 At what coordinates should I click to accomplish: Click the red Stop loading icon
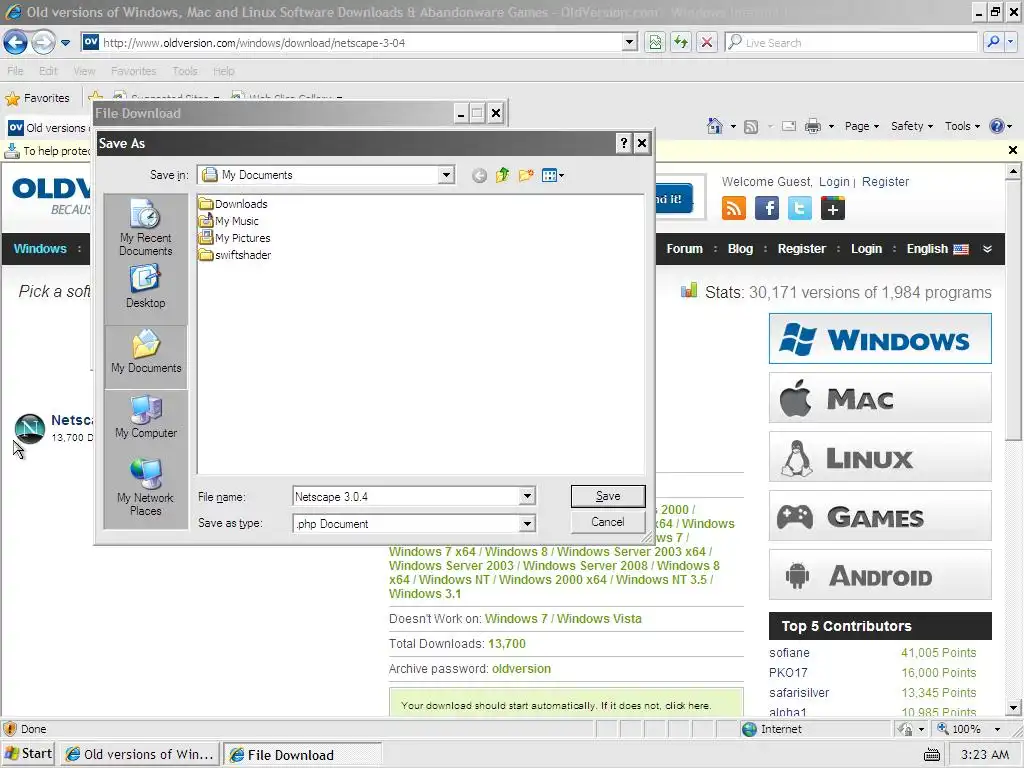coord(707,42)
